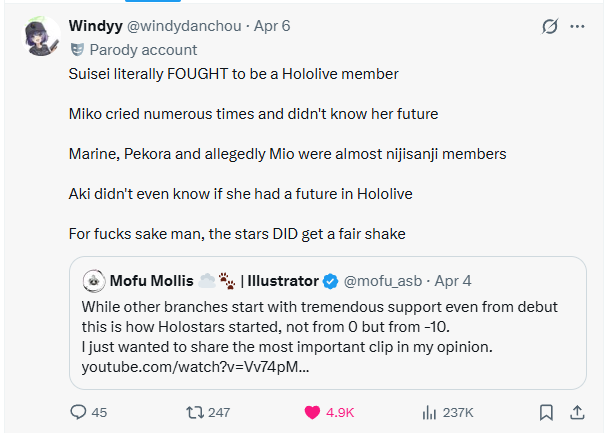Viewport: 607px width, 433px height.
Task: Click the Mofu Mollis | Illustrator name
Action: 214,281
